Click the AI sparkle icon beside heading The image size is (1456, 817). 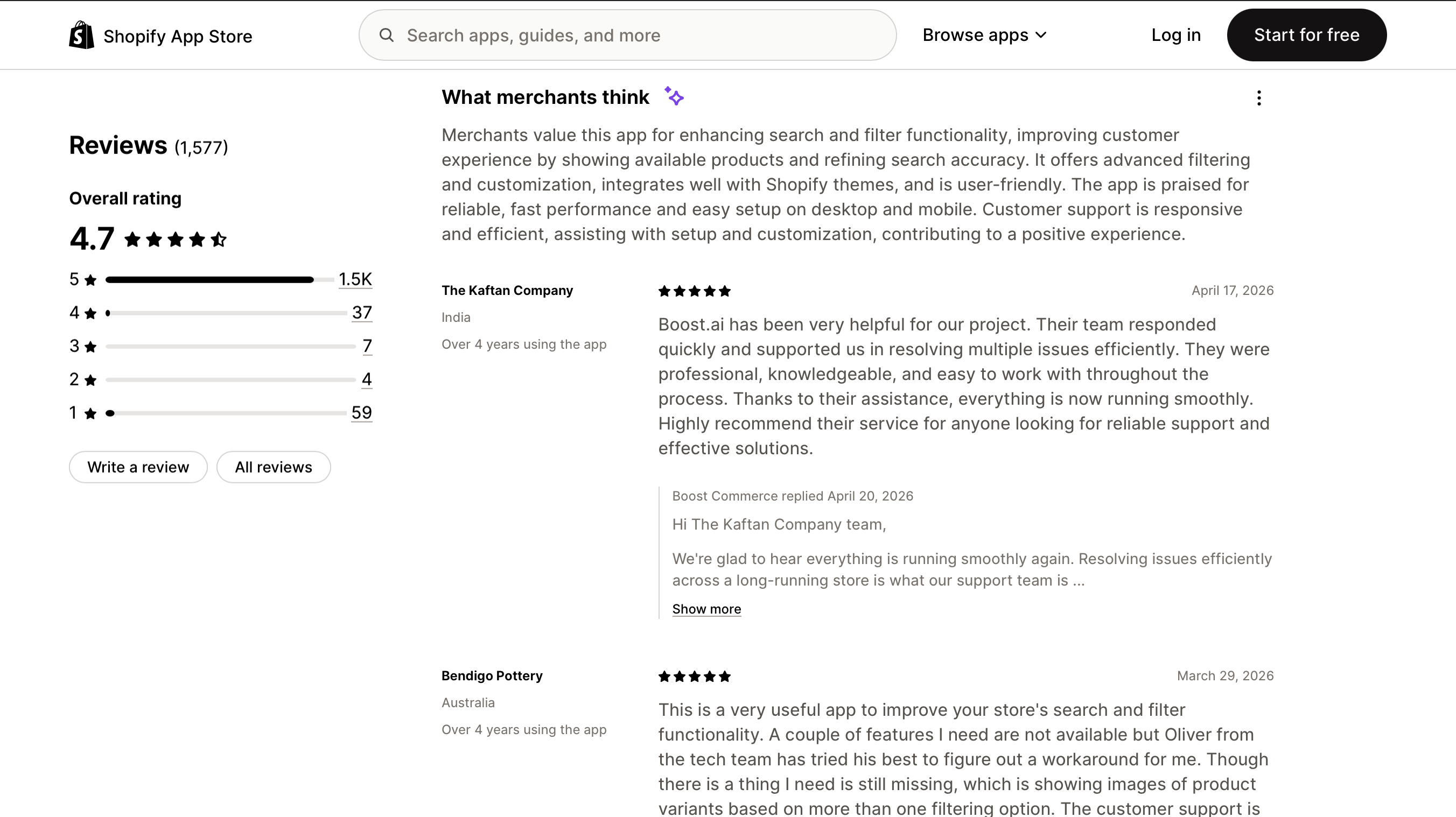[x=674, y=96]
